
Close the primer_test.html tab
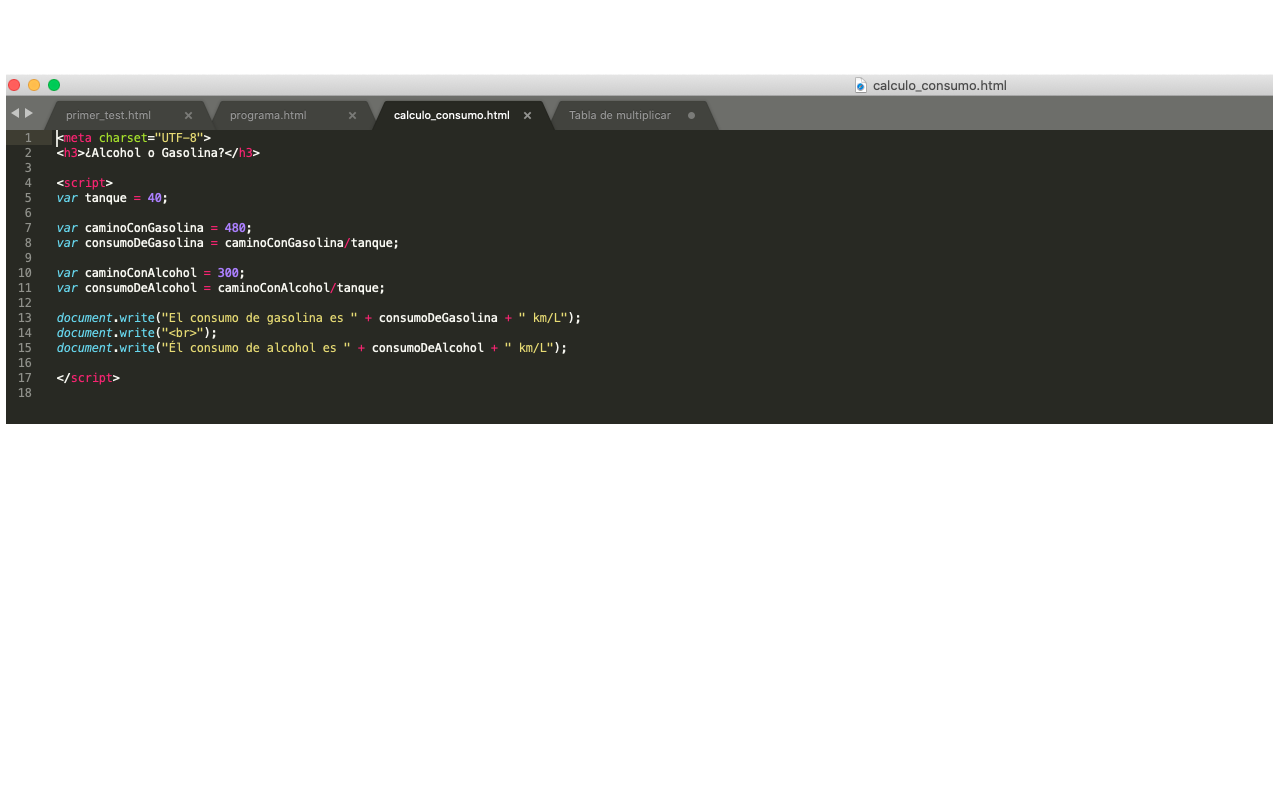(188, 115)
